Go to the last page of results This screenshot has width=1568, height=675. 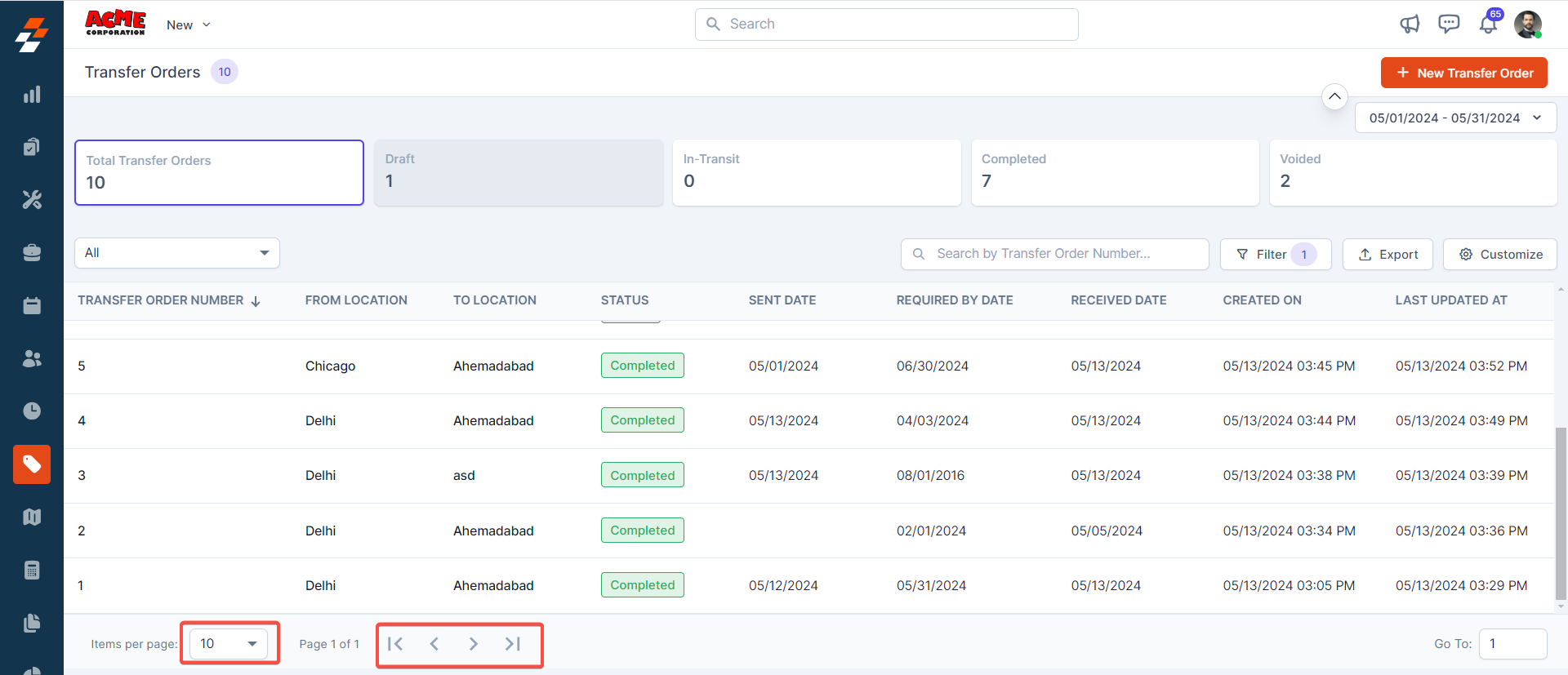(x=513, y=644)
